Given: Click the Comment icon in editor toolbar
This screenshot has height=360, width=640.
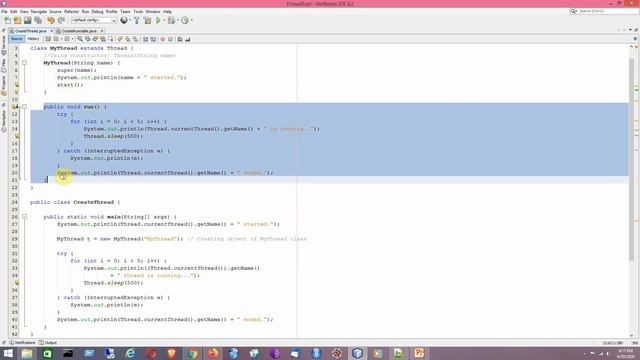Looking at the screenshot, I should coord(180,39).
